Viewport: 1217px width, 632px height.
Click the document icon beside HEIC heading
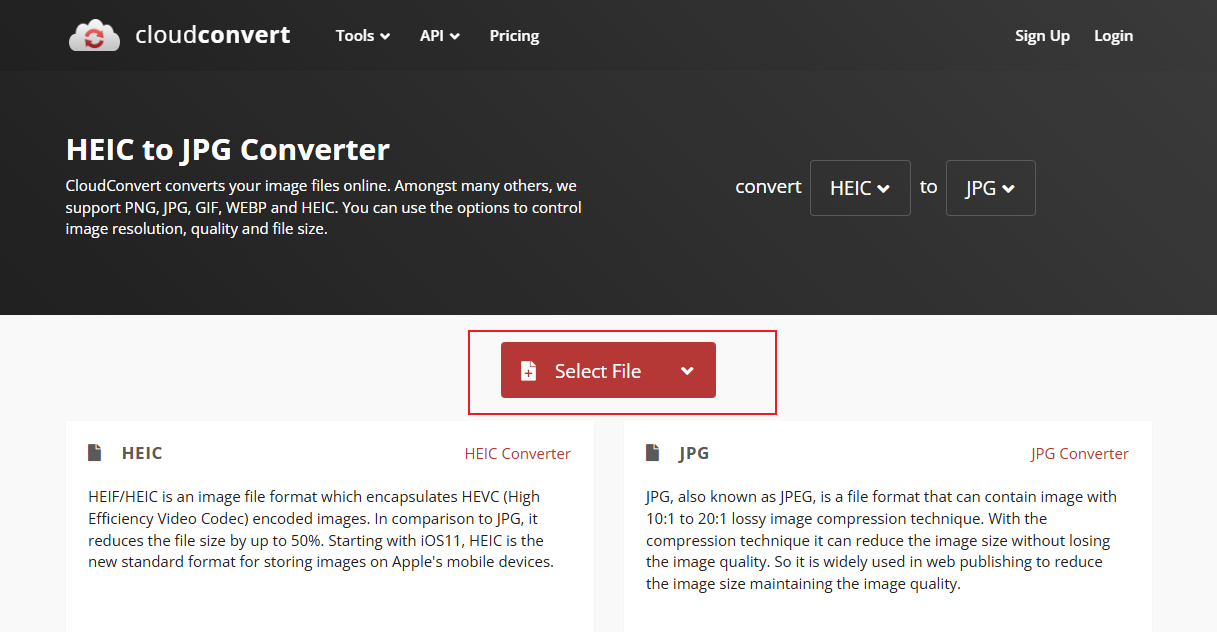point(94,452)
